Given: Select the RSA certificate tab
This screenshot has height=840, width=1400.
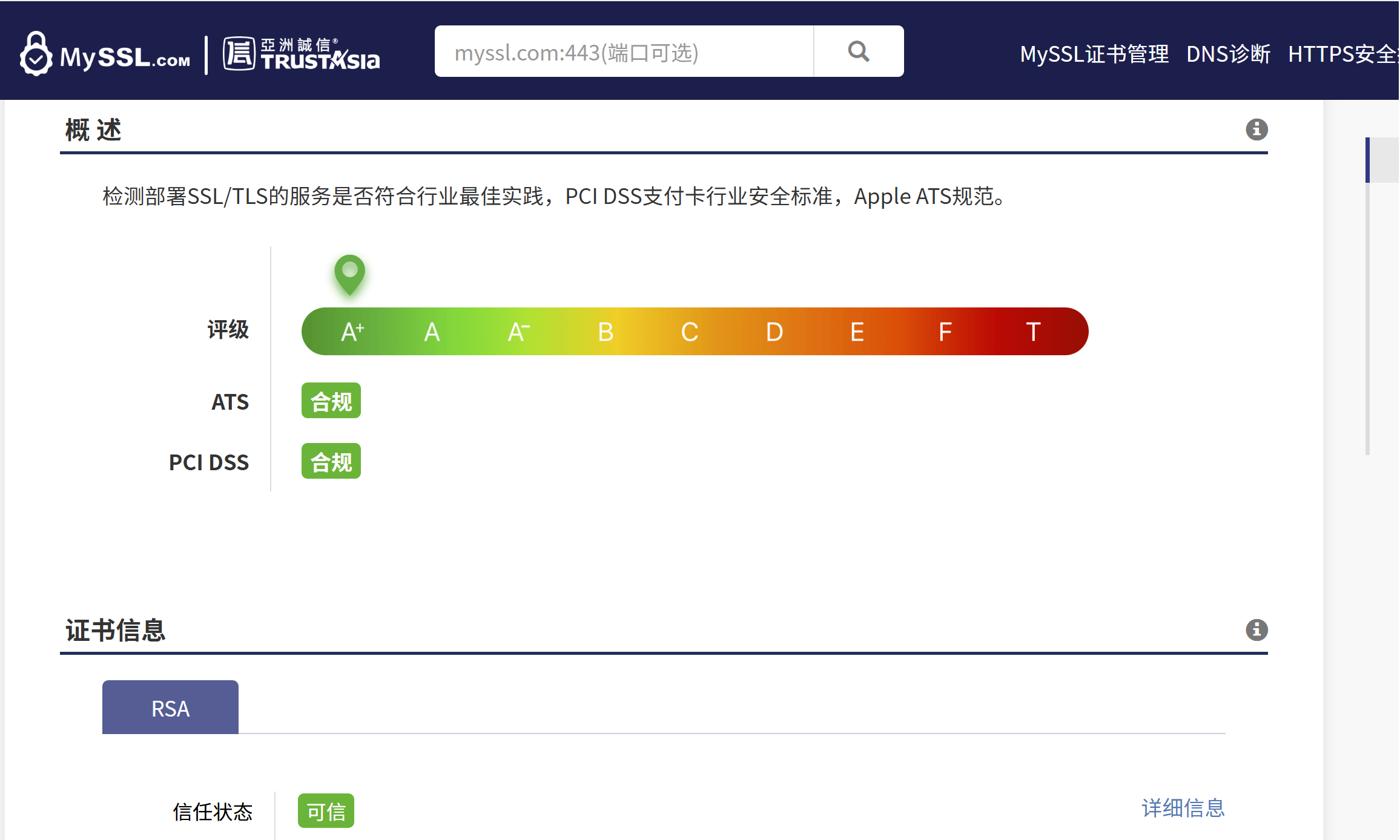Looking at the screenshot, I should pos(170,707).
